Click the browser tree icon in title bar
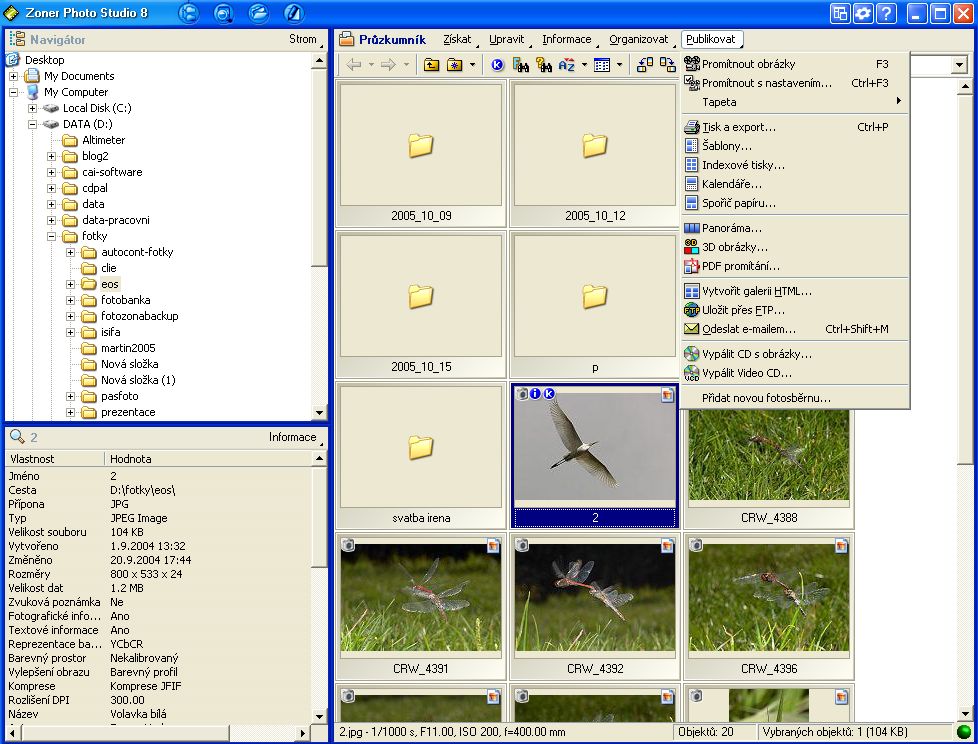This screenshot has height=744, width=978. 188,13
